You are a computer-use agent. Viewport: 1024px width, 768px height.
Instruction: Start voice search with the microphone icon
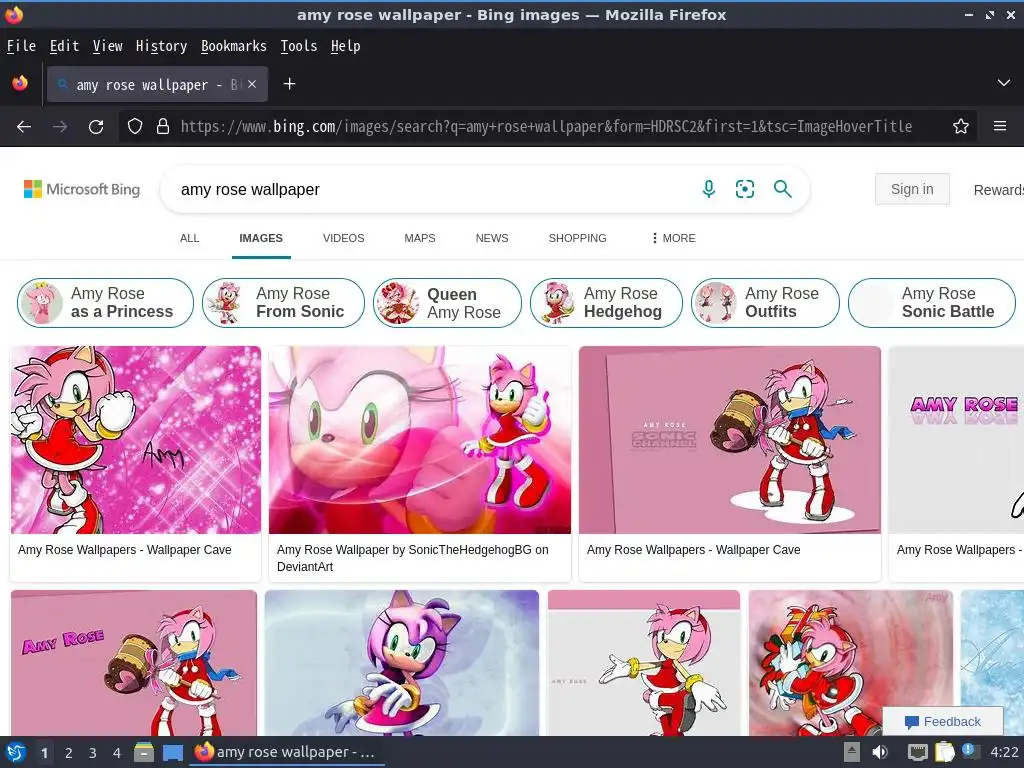[x=709, y=189]
